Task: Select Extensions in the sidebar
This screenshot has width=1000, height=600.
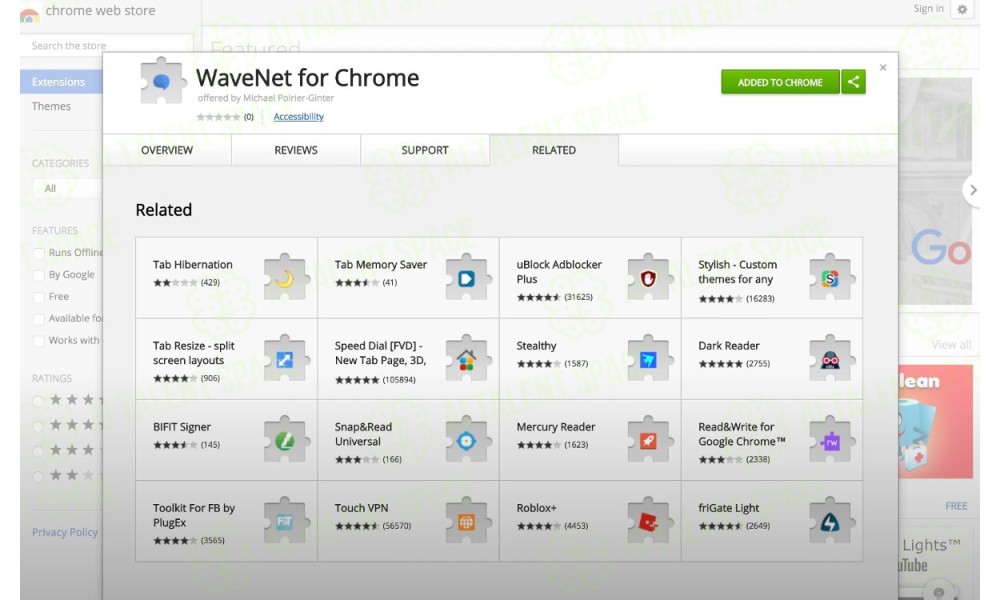Action: [61, 82]
